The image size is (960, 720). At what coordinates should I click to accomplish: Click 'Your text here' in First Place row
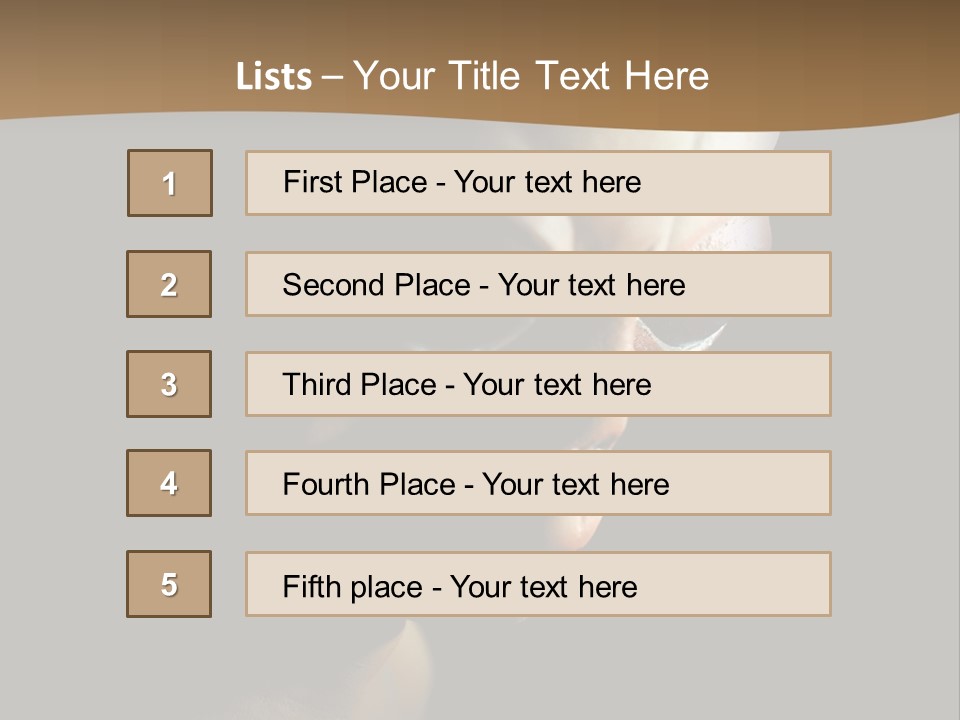[547, 182]
